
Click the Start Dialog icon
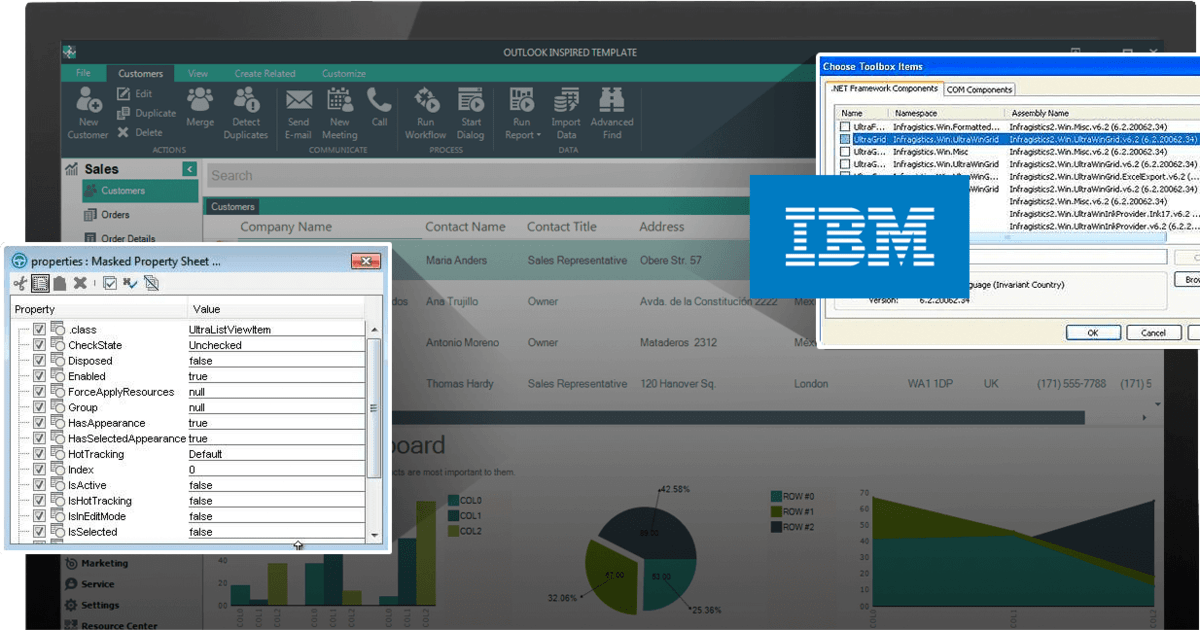[471, 99]
